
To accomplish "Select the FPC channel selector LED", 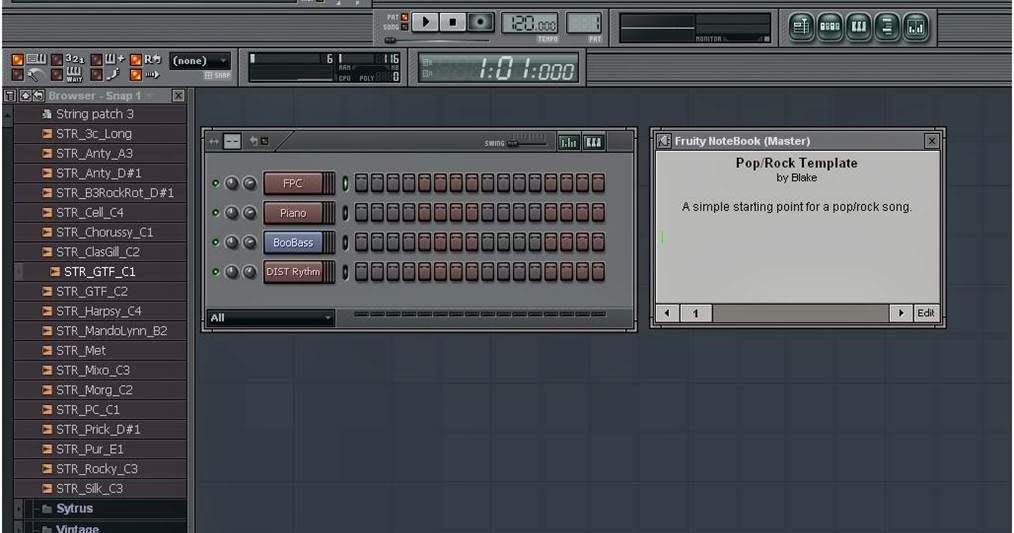I will pyautogui.click(x=345, y=184).
